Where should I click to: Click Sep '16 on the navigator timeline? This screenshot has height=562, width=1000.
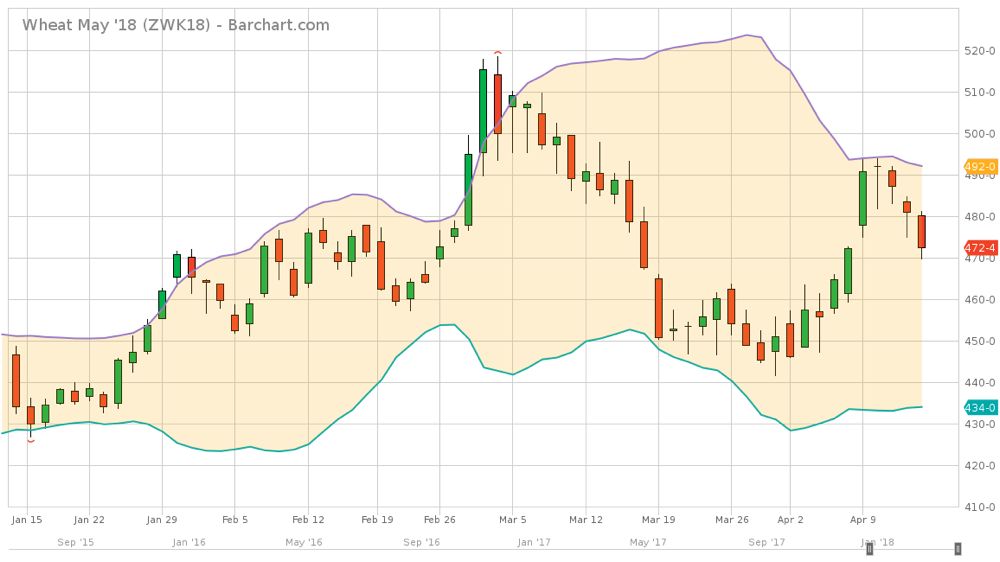tap(422, 542)
